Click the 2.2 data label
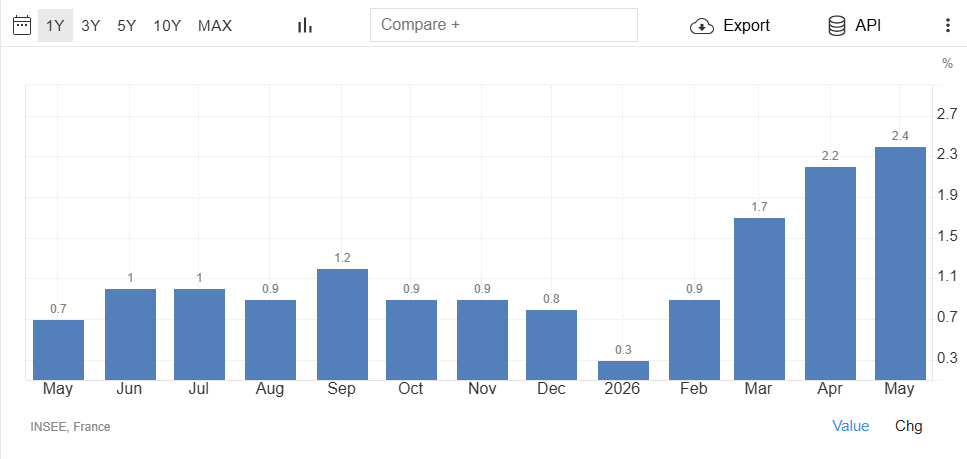 tap(830, 155)
